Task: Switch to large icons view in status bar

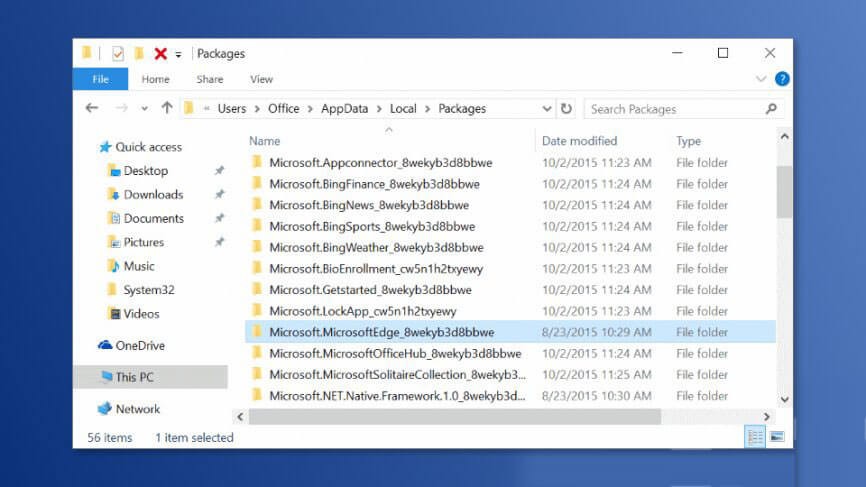Action: tap(776, 437)
